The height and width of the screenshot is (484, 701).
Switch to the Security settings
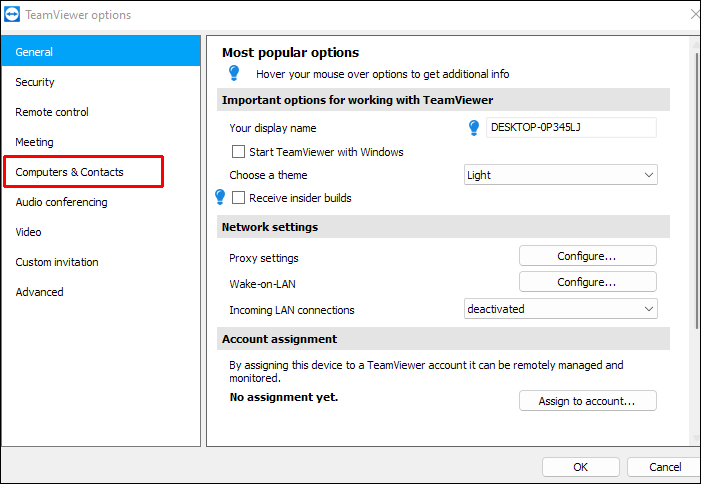pos(35,82)
